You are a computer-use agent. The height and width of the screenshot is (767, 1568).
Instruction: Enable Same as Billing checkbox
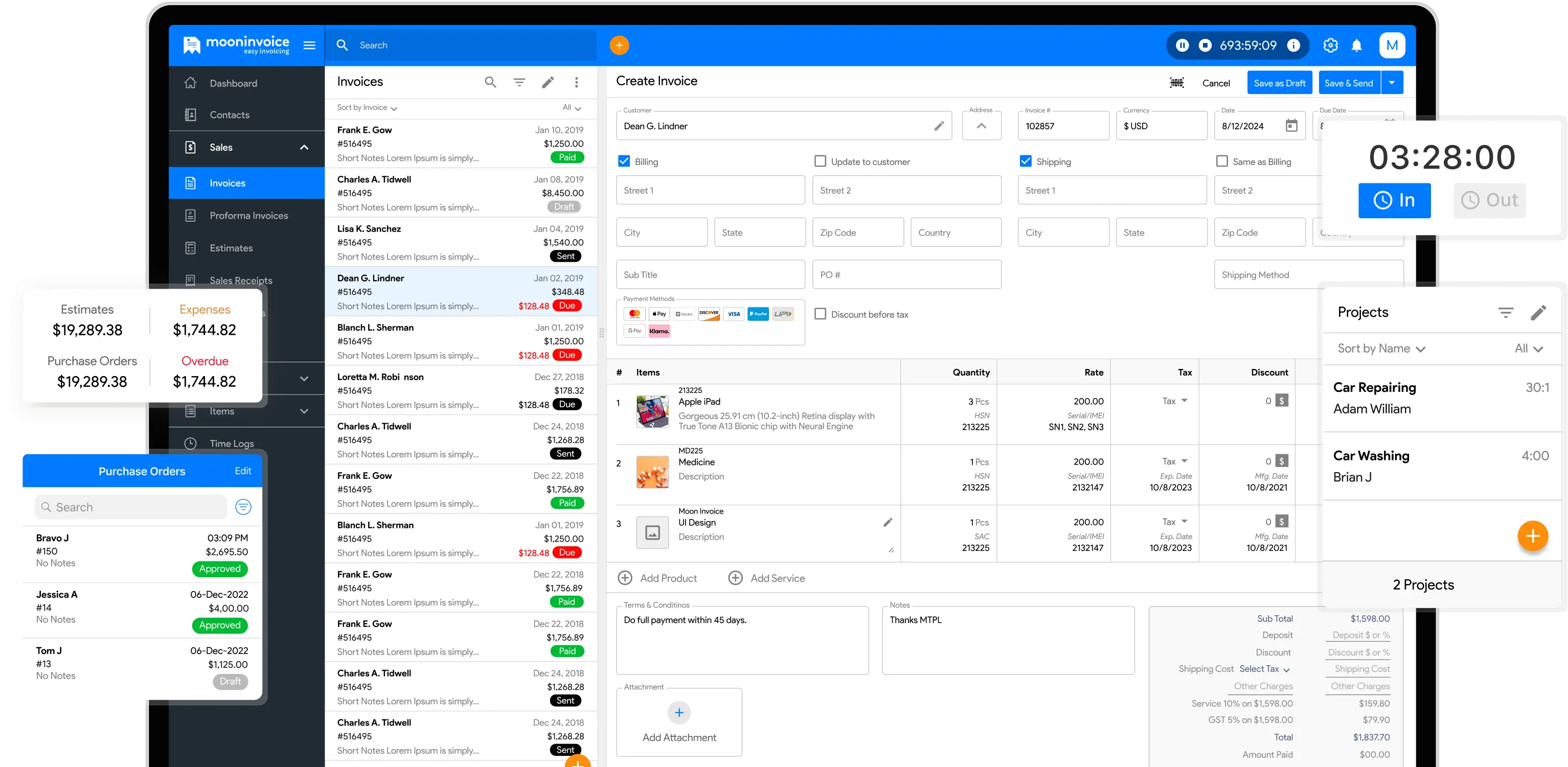(x=1221, y=161)
